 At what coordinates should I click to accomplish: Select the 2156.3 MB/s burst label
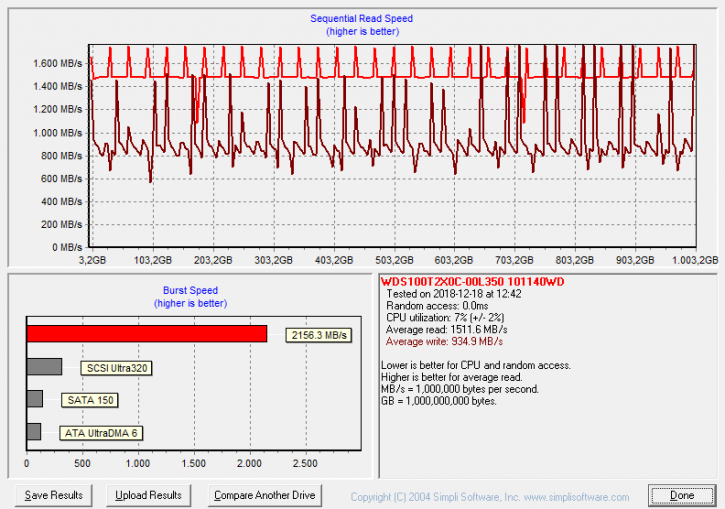319,335
